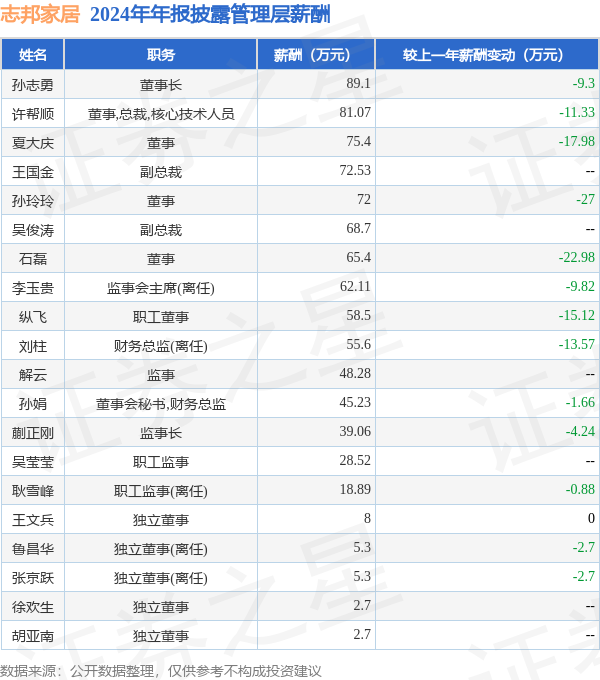Select the name 石磊

(x=33, y=259)
